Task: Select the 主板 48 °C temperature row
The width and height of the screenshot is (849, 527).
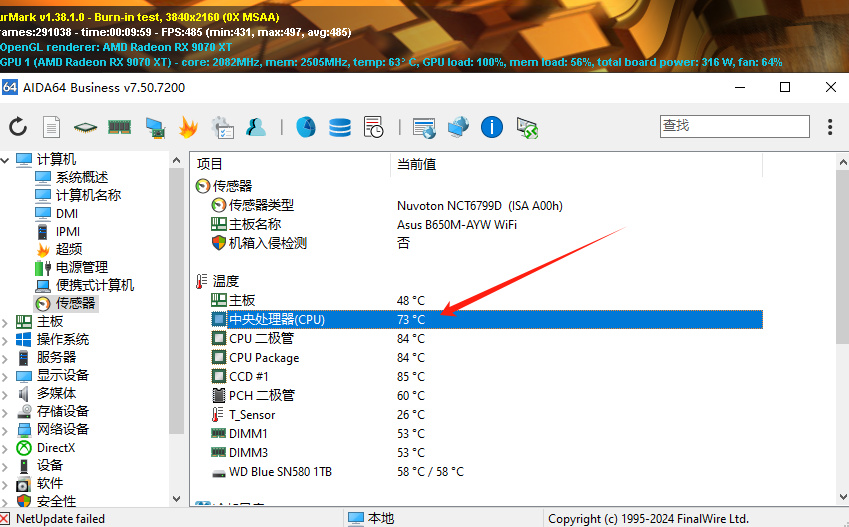Action: pyautogui.click(x=478, y=301)
